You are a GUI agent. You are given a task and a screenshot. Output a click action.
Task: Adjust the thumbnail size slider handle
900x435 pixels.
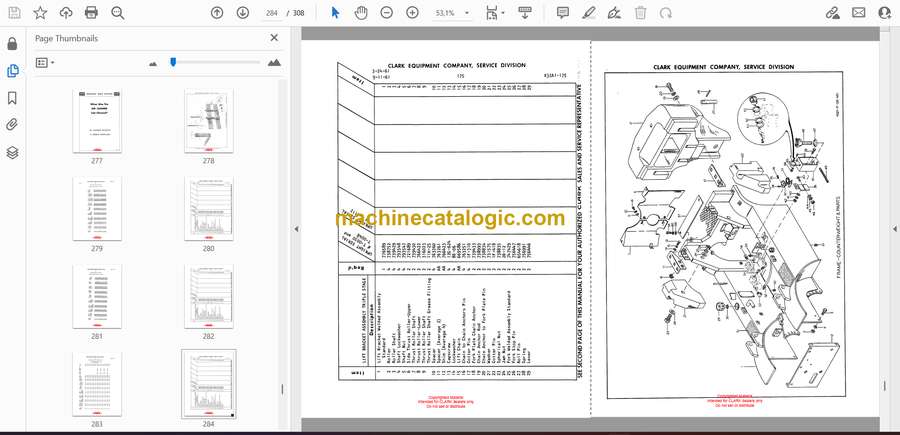tap(173, 62)
